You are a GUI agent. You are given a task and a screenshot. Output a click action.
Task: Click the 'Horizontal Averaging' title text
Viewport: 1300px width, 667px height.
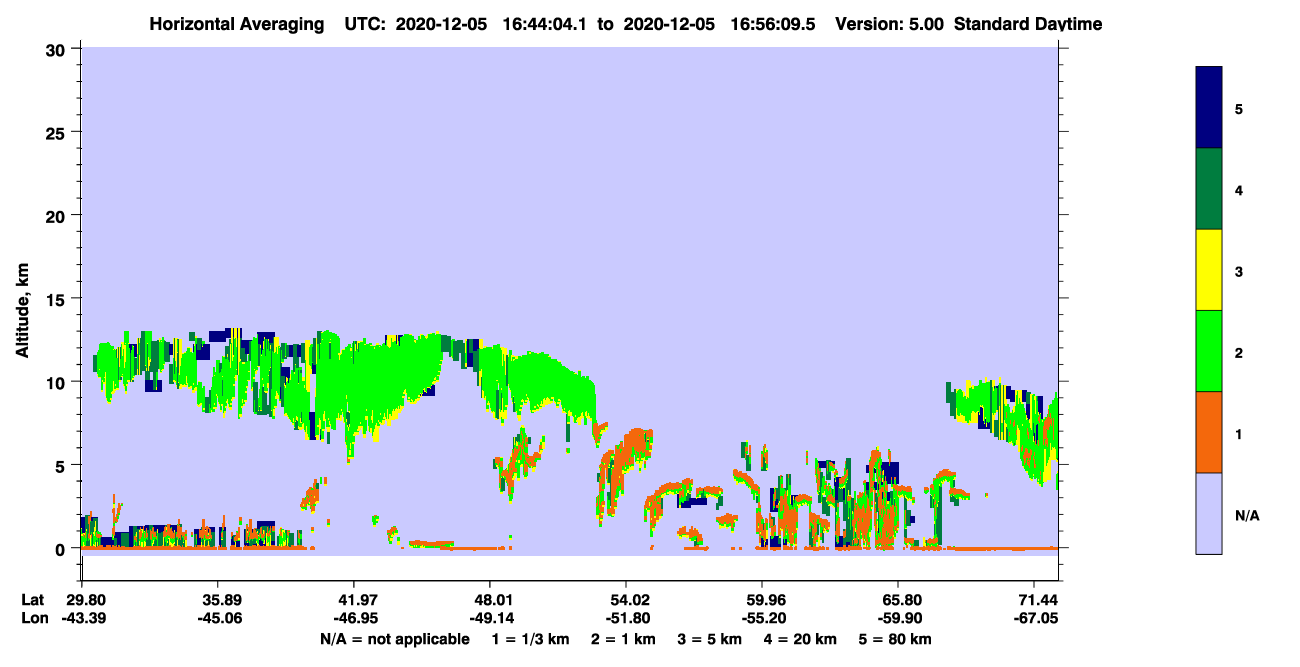coord(237,24)
